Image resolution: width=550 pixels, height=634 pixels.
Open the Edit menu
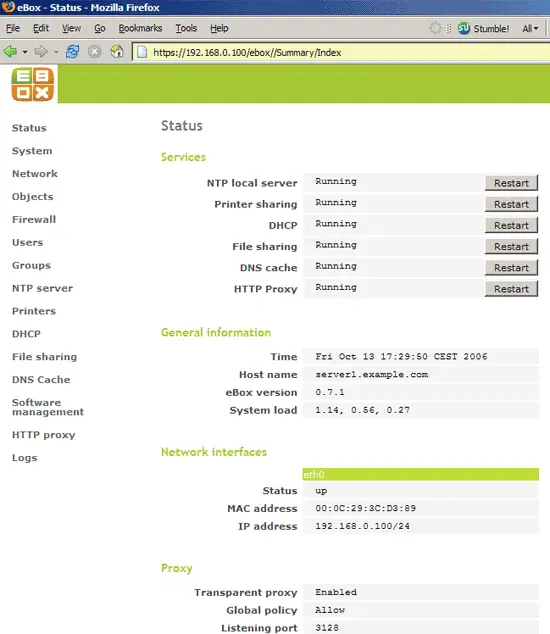[x=41, y=28]
